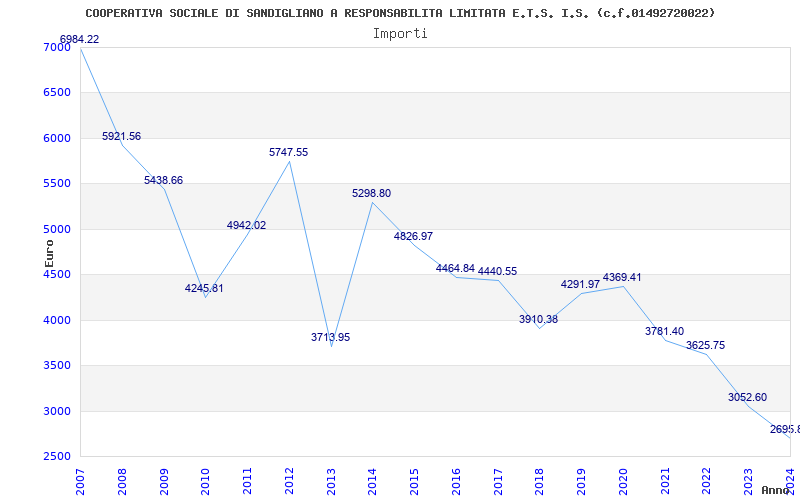This screenshot has height=500, width=800.
Task: Click the 2021 x-axis year label
Action: [665, 482]
